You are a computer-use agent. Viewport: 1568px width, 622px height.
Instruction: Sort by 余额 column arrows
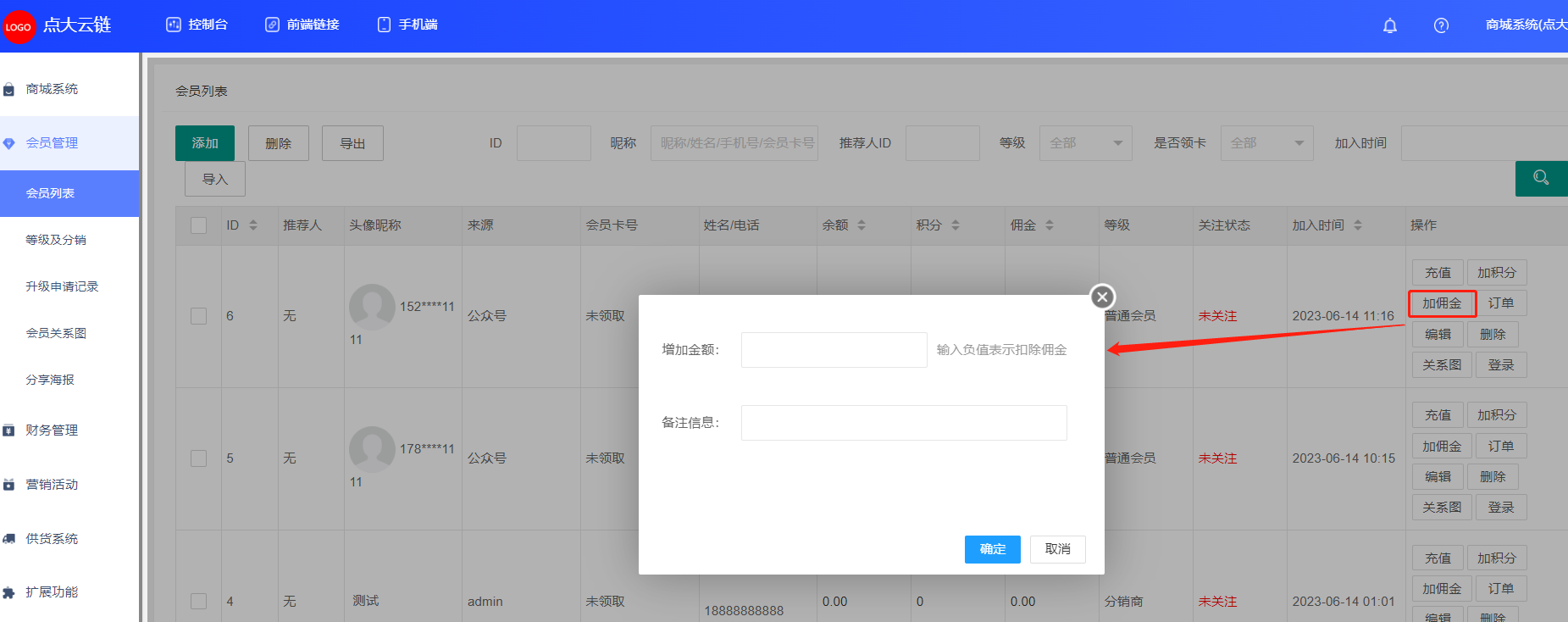862,225
